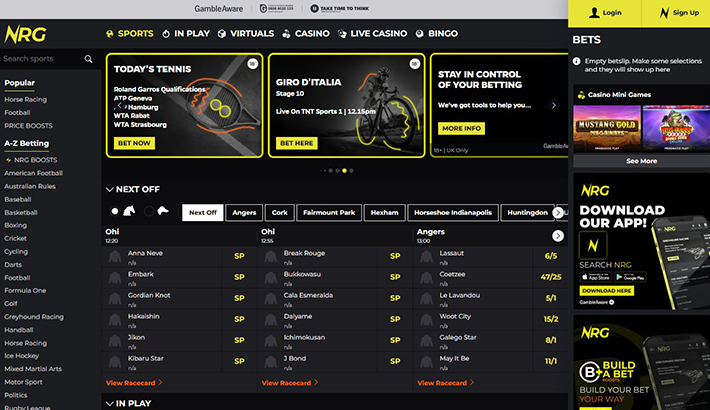
Task: Open the Next Off tab
Action: [x=203, y=212]
